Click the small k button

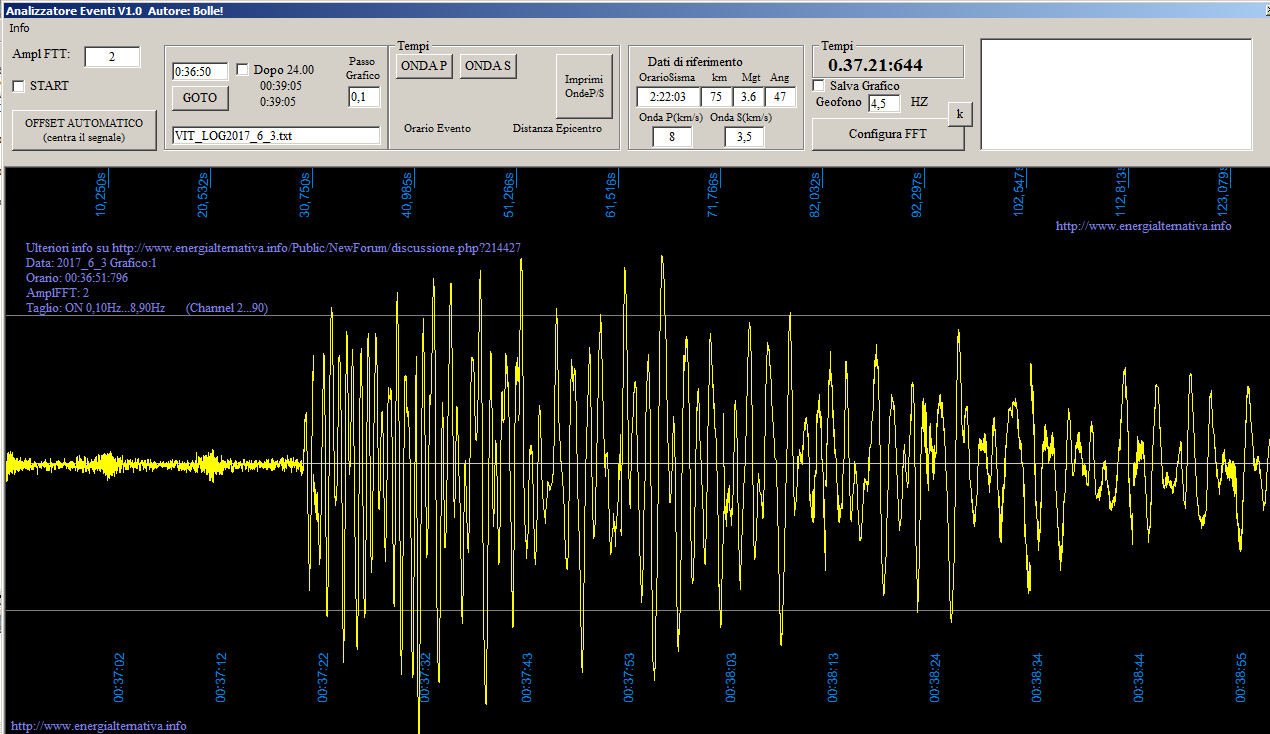(960, 114)
